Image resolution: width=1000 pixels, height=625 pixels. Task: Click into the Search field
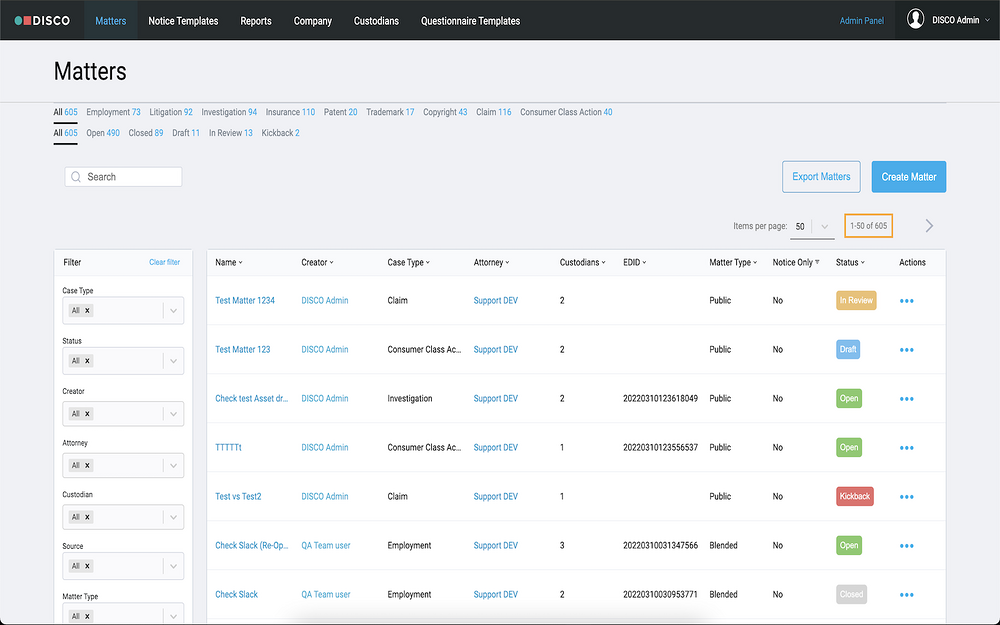(123, 177)
